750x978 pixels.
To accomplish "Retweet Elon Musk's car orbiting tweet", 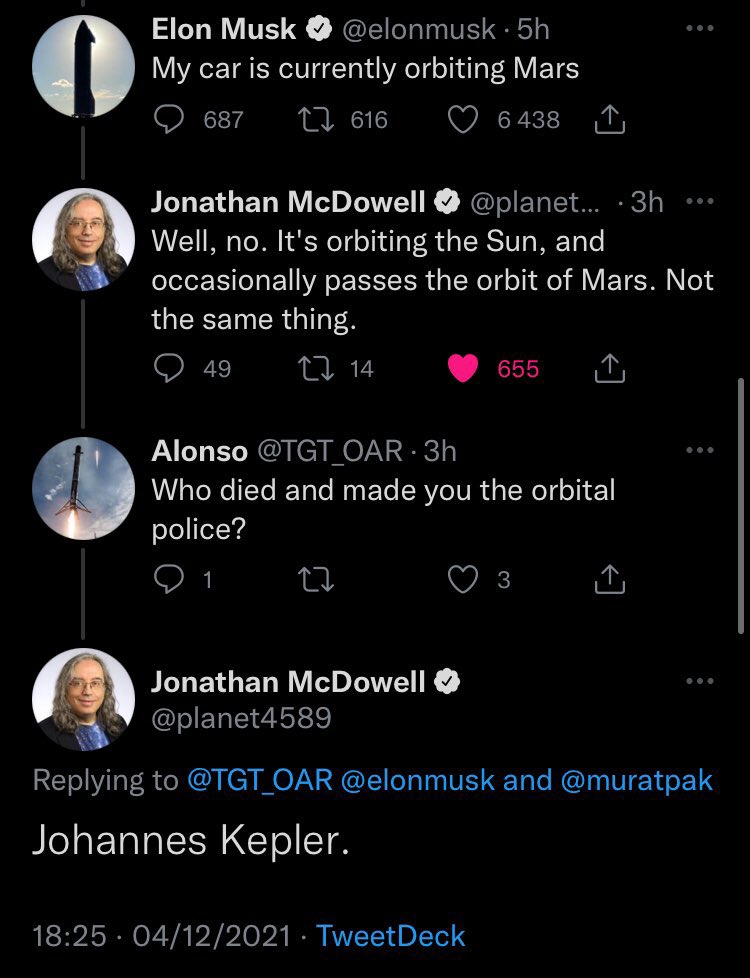I will (x=316, y=120).
